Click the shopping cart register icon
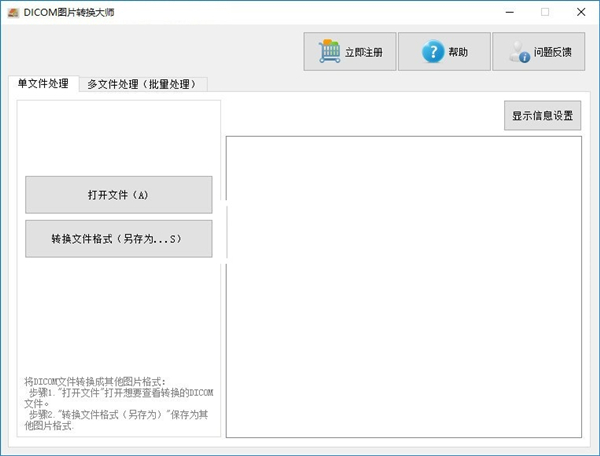Viewport: 600px width, 456px height. coord(329,51)
